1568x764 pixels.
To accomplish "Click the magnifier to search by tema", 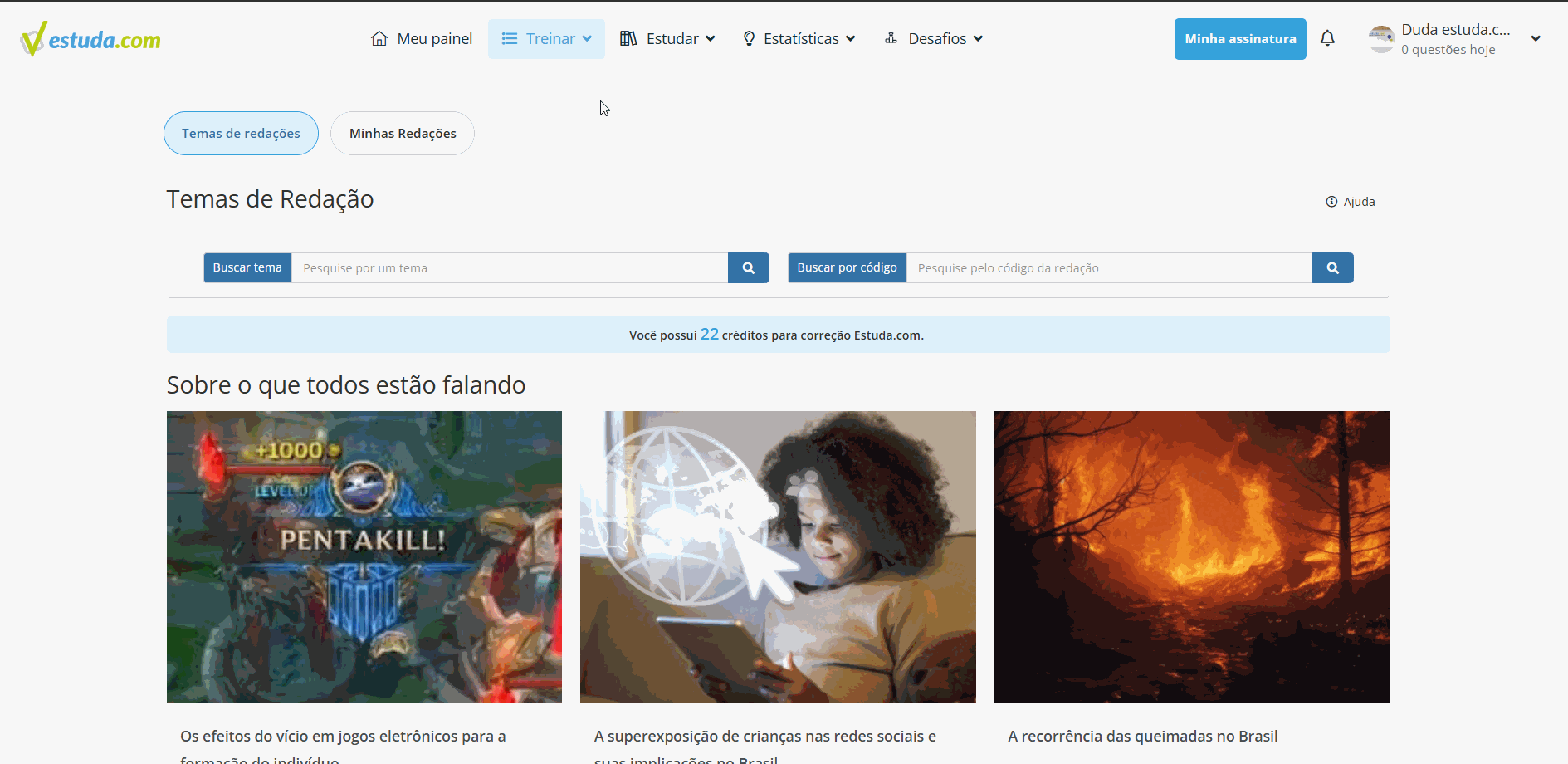I will 748,267.
